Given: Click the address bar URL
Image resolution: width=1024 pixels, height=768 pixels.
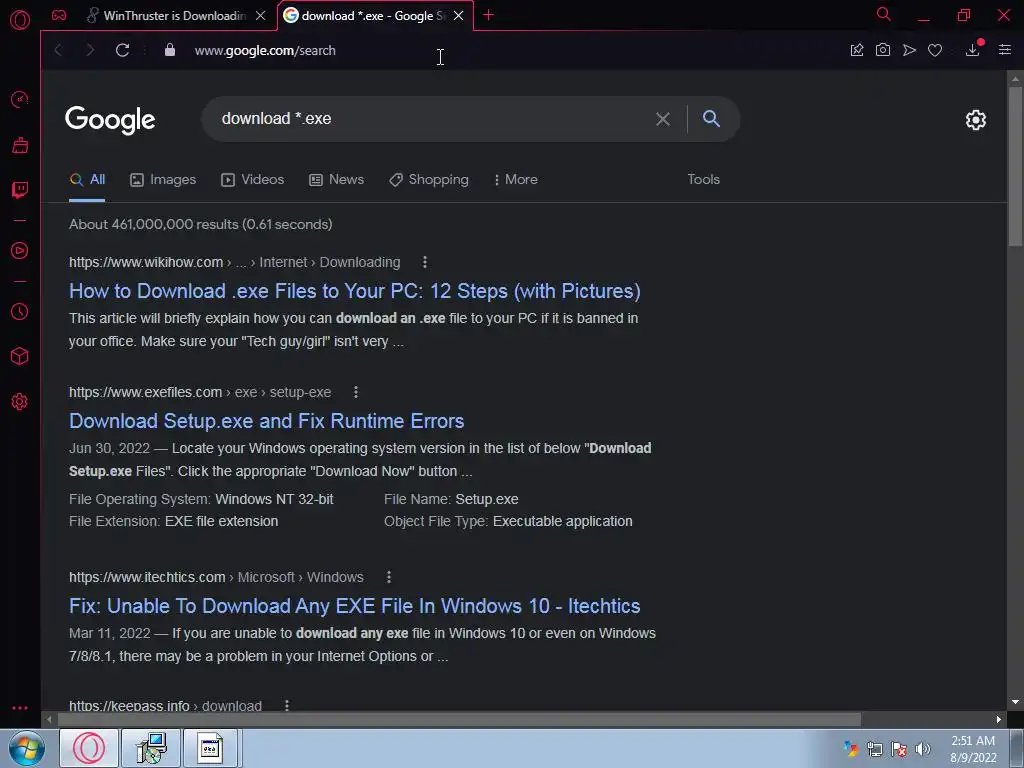Looking at the screenshot, I should pos(265,50).
